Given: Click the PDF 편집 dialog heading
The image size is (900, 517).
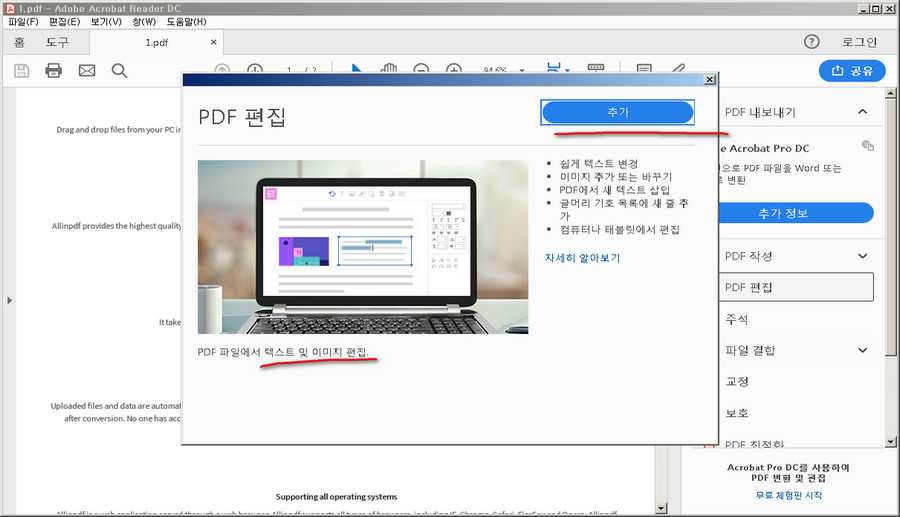Looking at the screenshot, I should [x=242, y=117].
